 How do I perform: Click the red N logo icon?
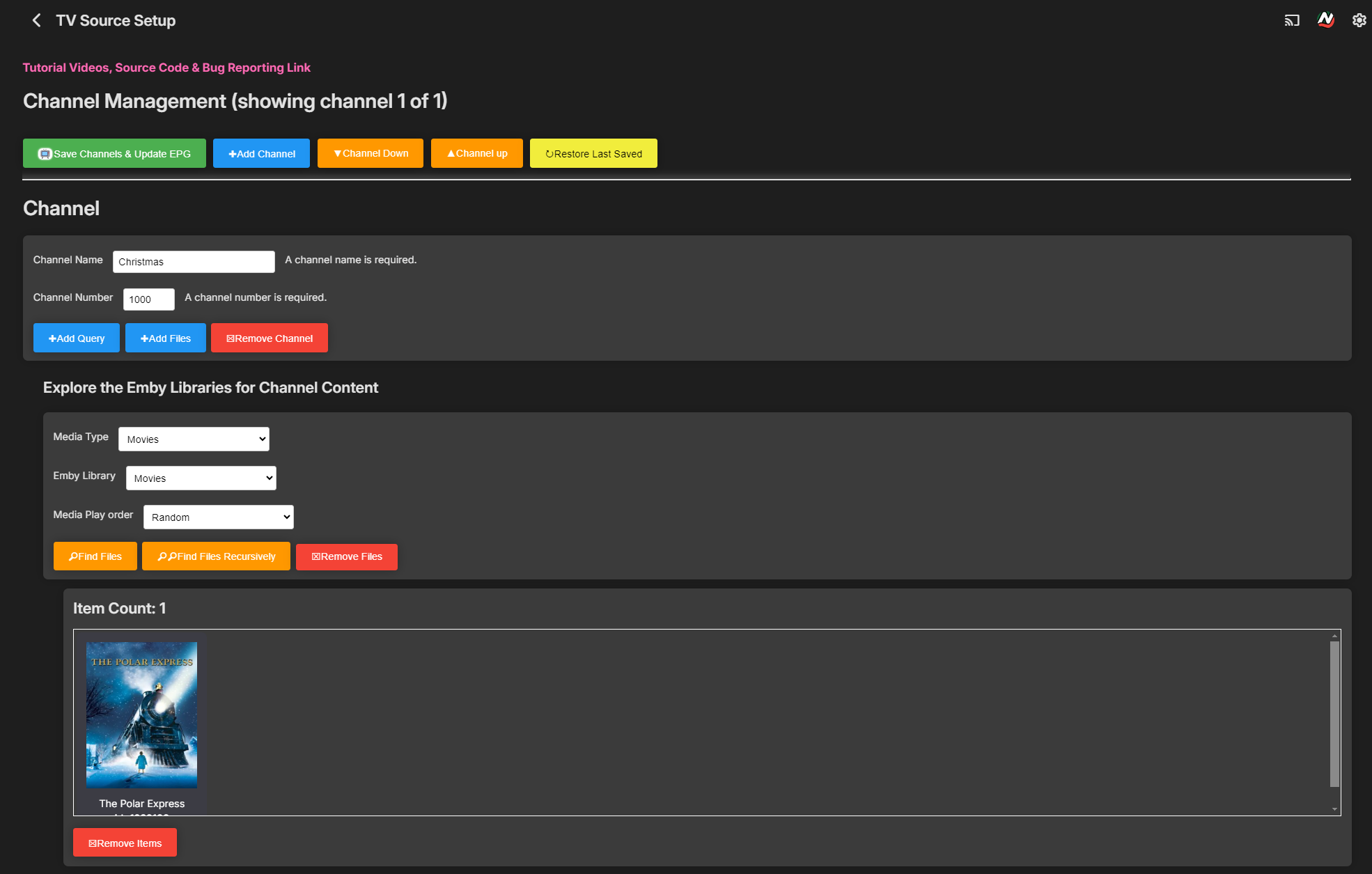[1325, 20]
